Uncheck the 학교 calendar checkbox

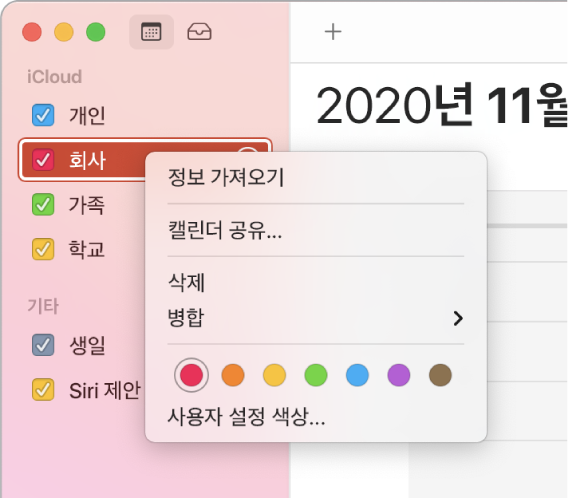coord(43,249)
